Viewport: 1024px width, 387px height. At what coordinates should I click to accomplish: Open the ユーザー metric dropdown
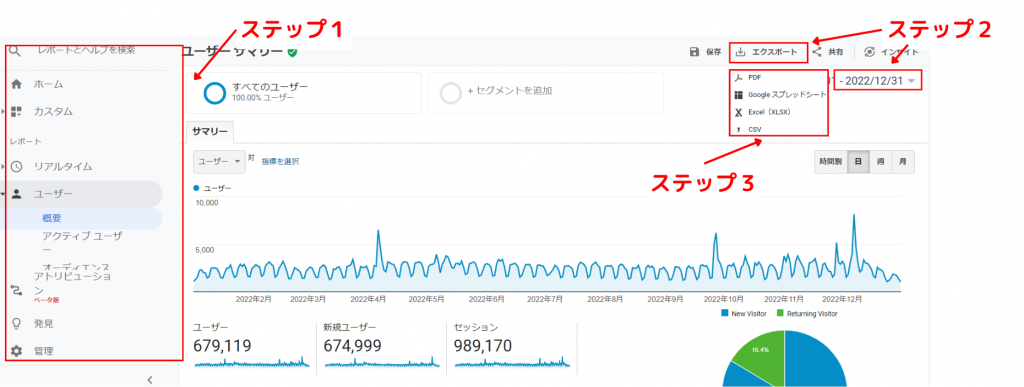219,161
